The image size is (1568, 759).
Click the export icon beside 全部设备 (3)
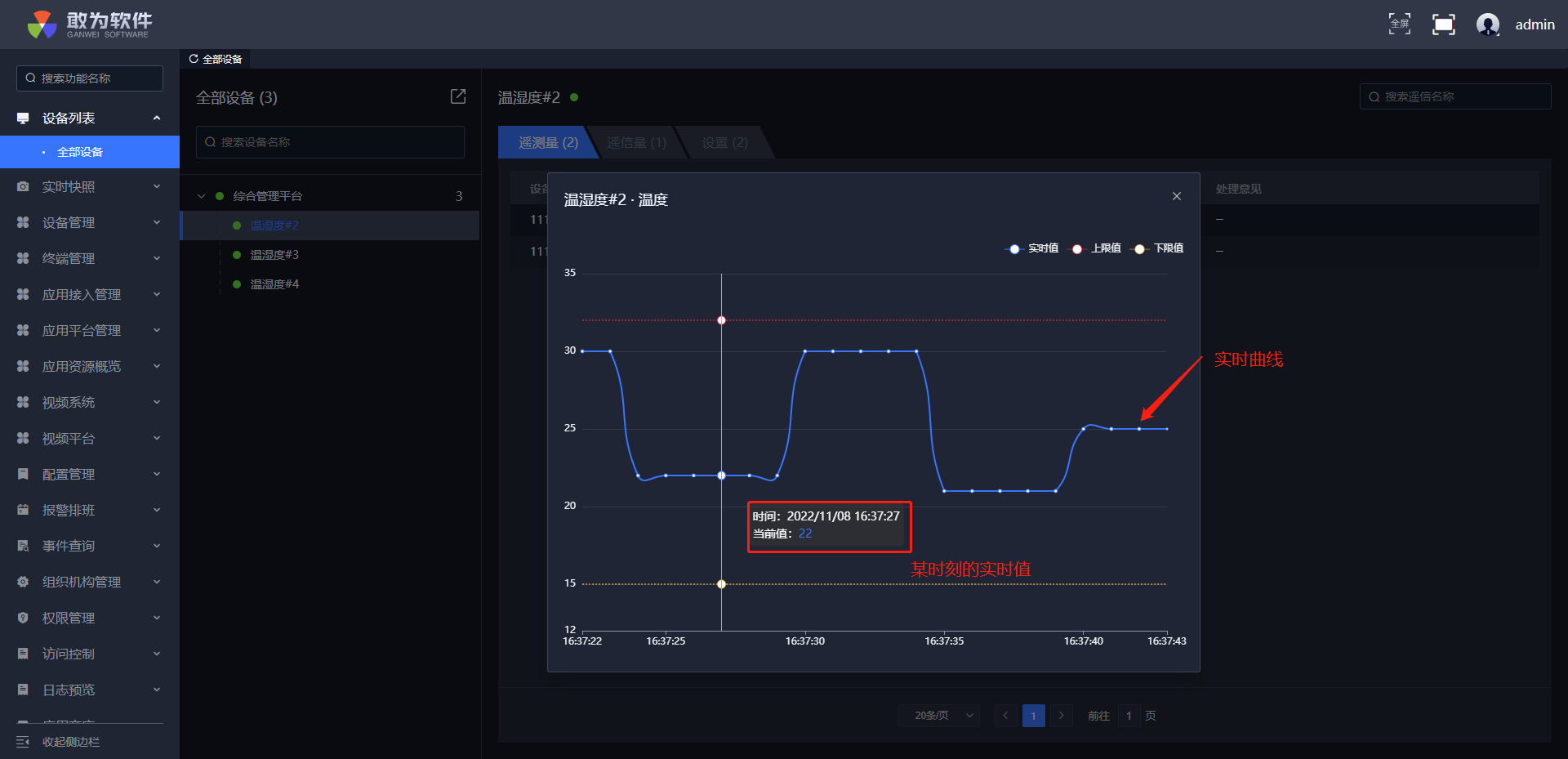point(458,97)
